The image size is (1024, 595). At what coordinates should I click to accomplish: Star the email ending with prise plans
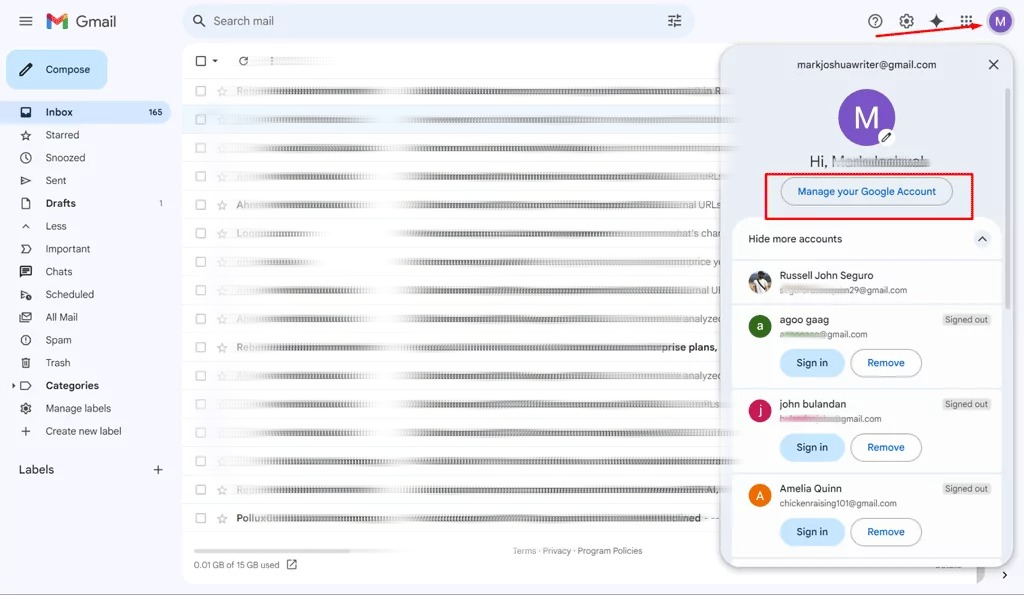click(222, 347)
